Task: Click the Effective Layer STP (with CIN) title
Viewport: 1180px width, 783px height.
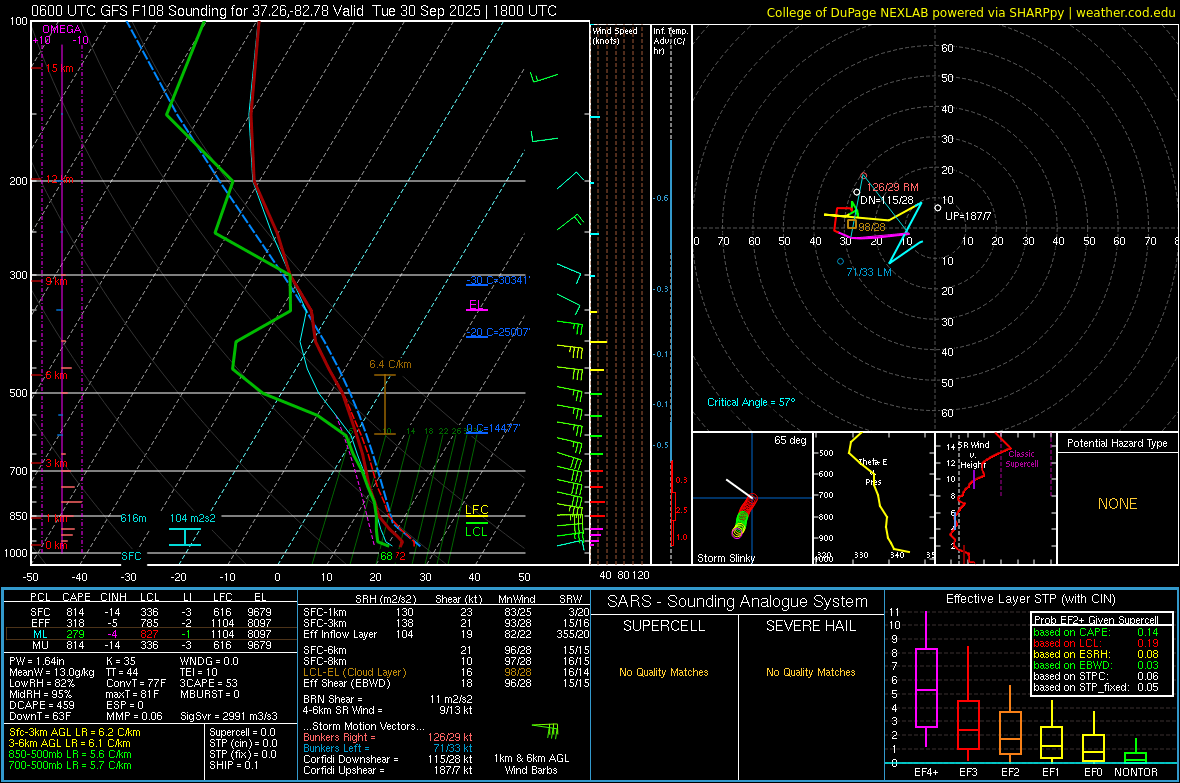Action: 1030,599
